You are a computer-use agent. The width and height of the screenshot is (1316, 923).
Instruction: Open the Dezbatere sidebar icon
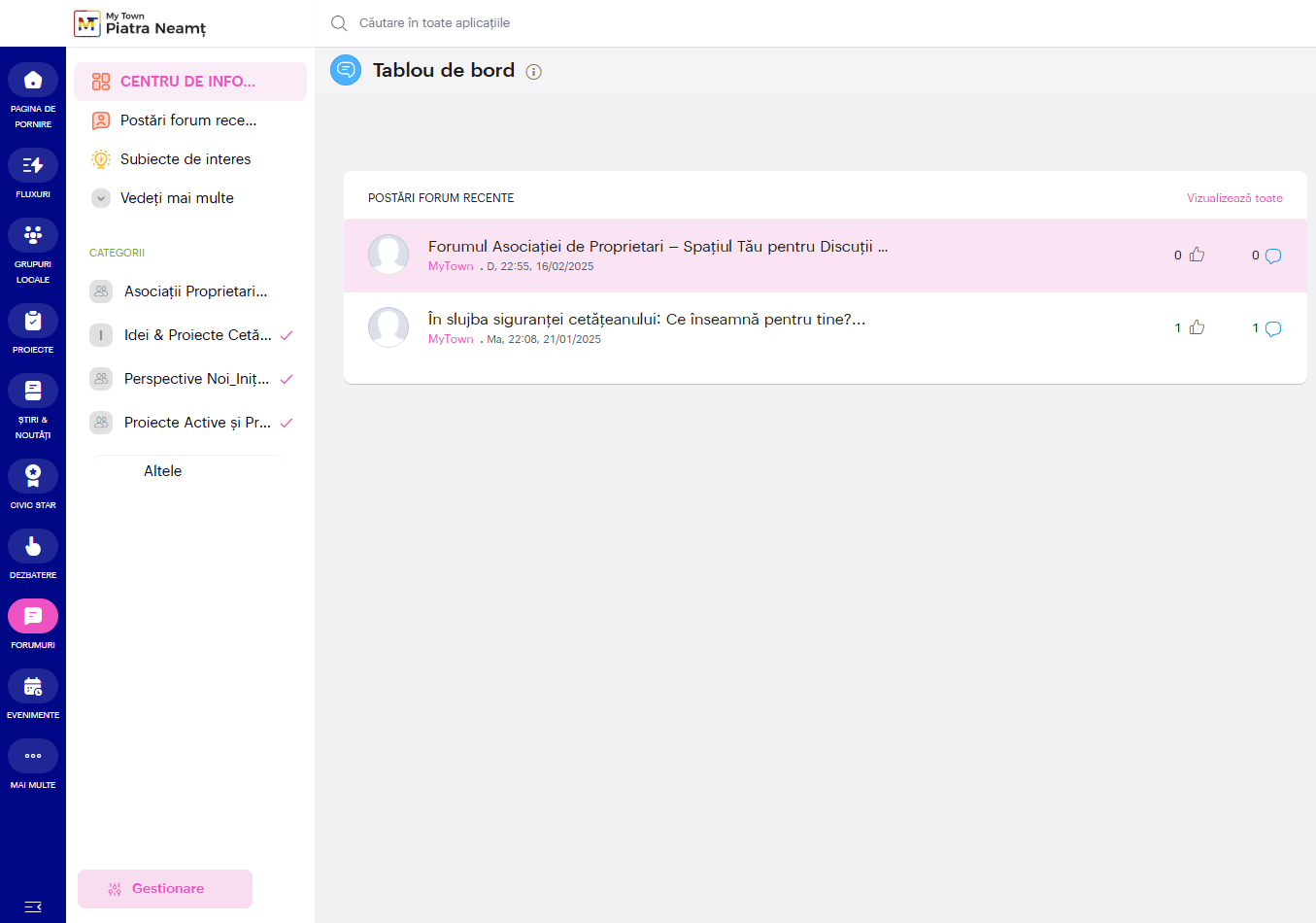33,546
